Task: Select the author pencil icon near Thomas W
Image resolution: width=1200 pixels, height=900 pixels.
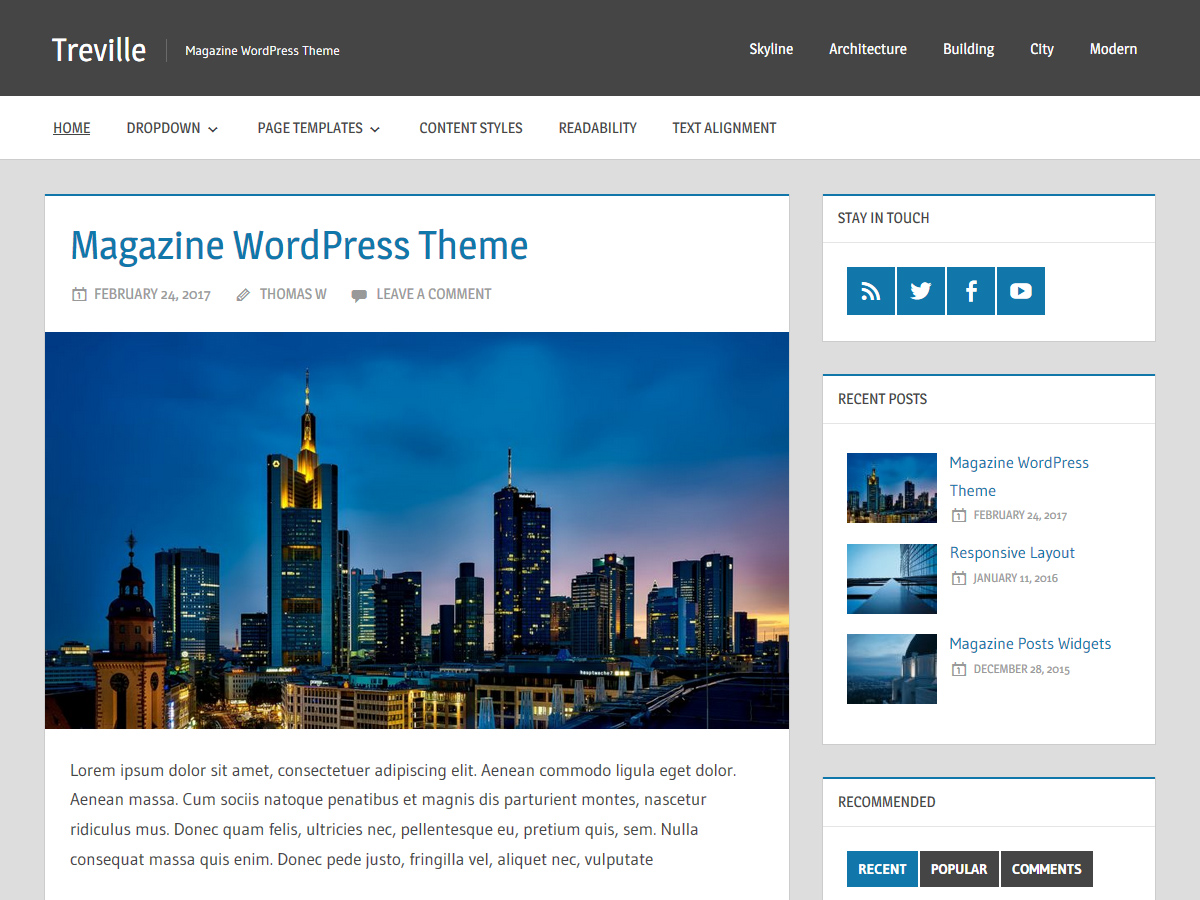Action: coord(242,293)
